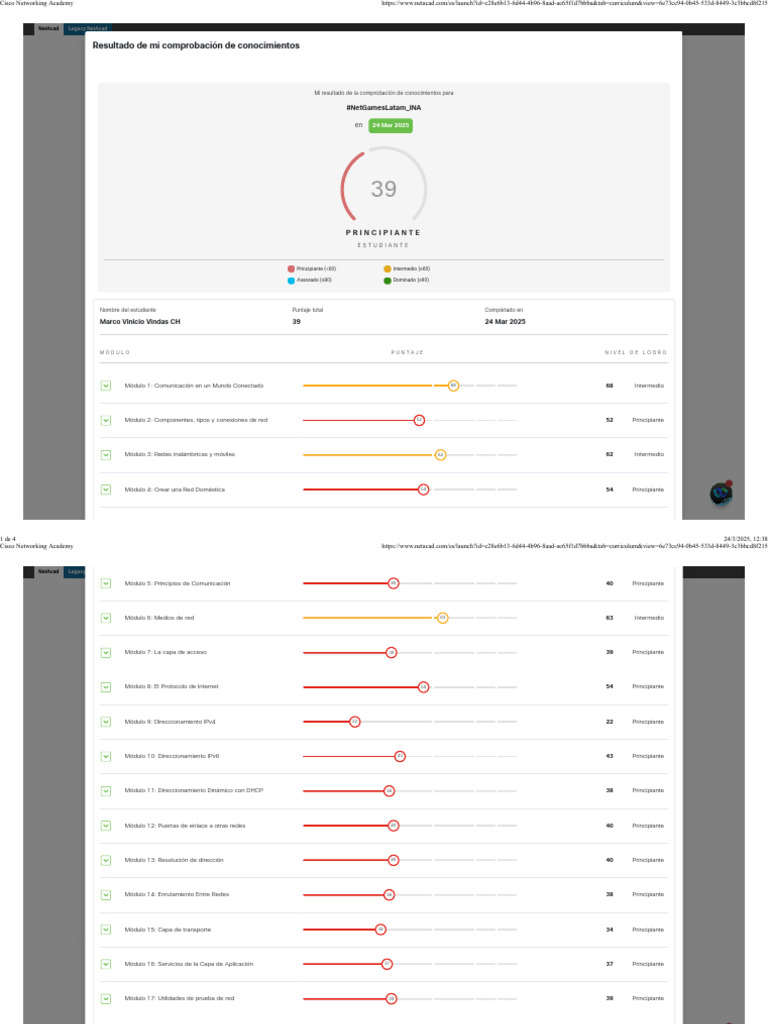This screenshot has height=1024, width=768.
Task: Click the score 62 marker for Módulo 3
Action: tap(440, 455)
